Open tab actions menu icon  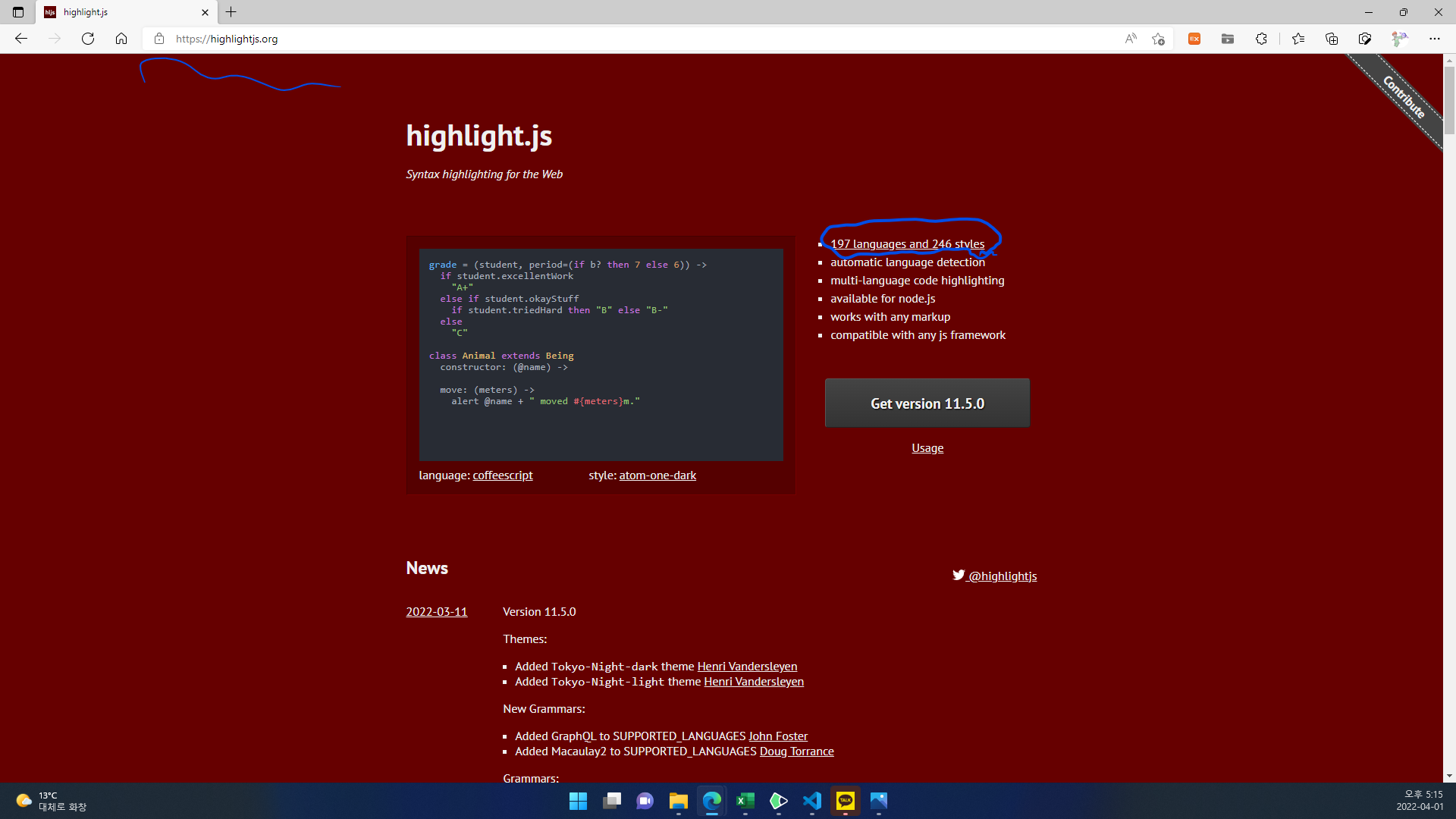pos(18,12)
